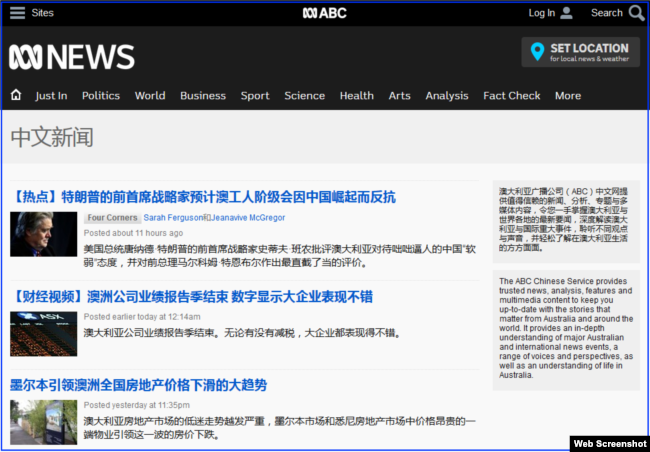Open the Health section
Viewport: 650px width, 452px height.
(357, 96)
